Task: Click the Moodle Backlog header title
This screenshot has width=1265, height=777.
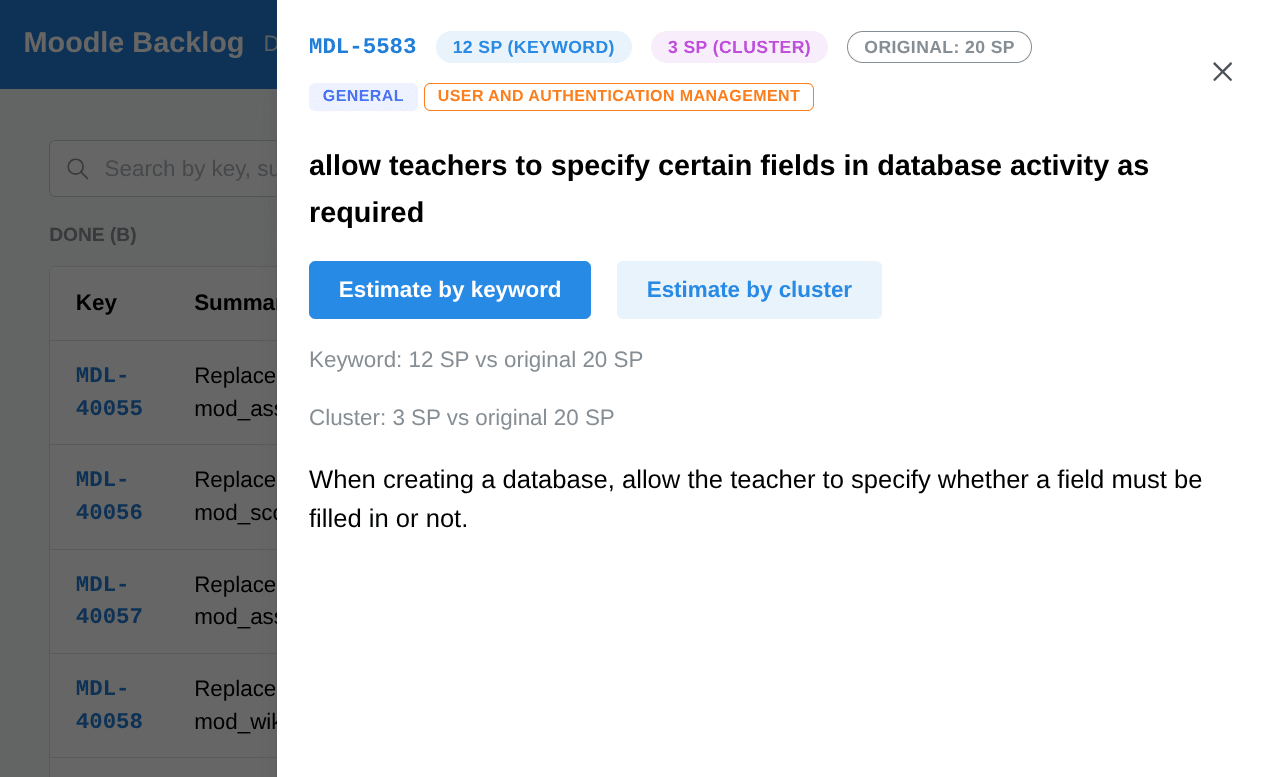Action: coord(134,43)
